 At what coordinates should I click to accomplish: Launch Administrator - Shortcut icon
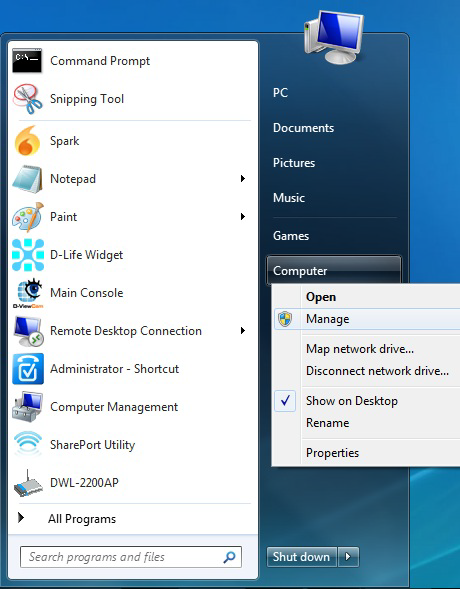(x=28, y=369)
